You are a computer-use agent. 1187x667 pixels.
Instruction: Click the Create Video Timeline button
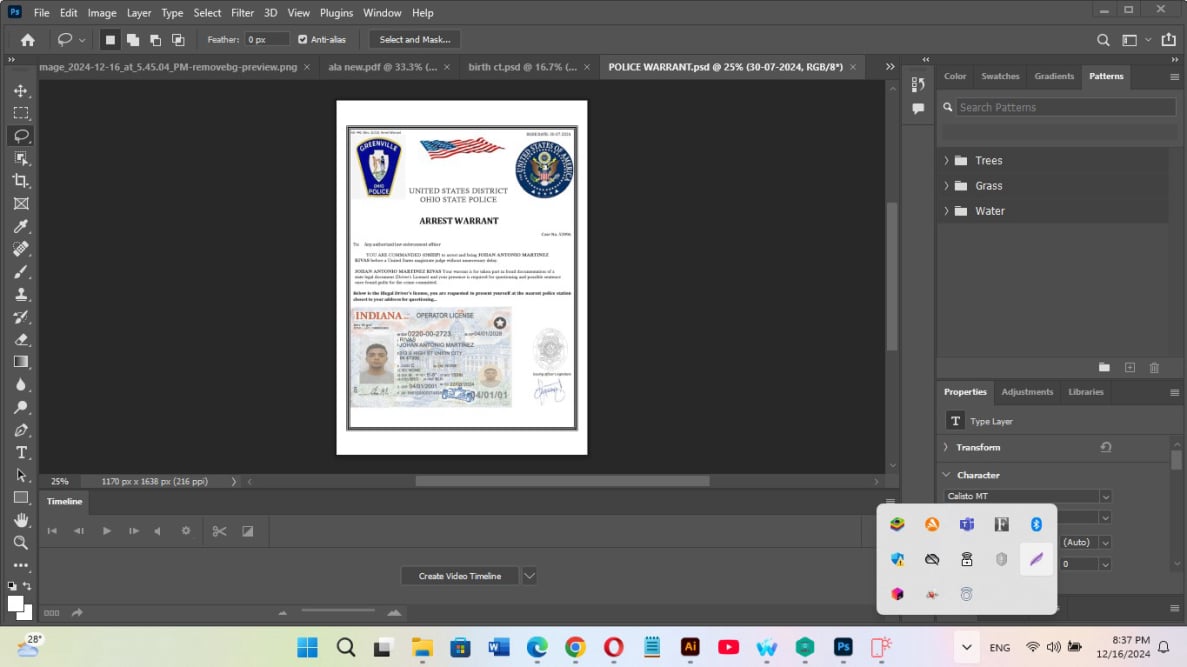click(x=460, y=576)
